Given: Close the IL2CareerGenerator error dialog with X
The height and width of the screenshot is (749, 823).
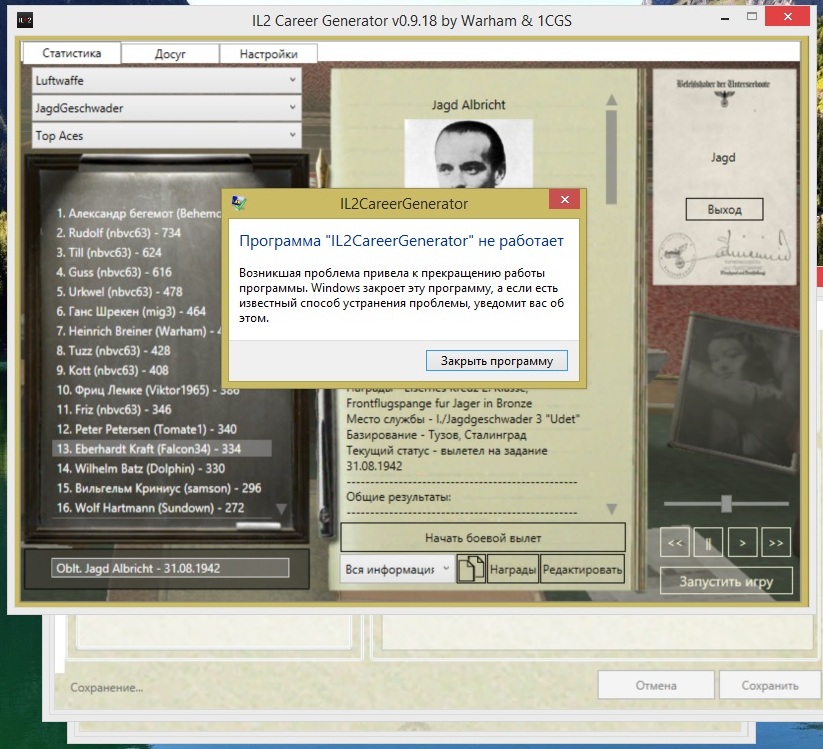Looking at the screenshot, I should tap(565, 199).
